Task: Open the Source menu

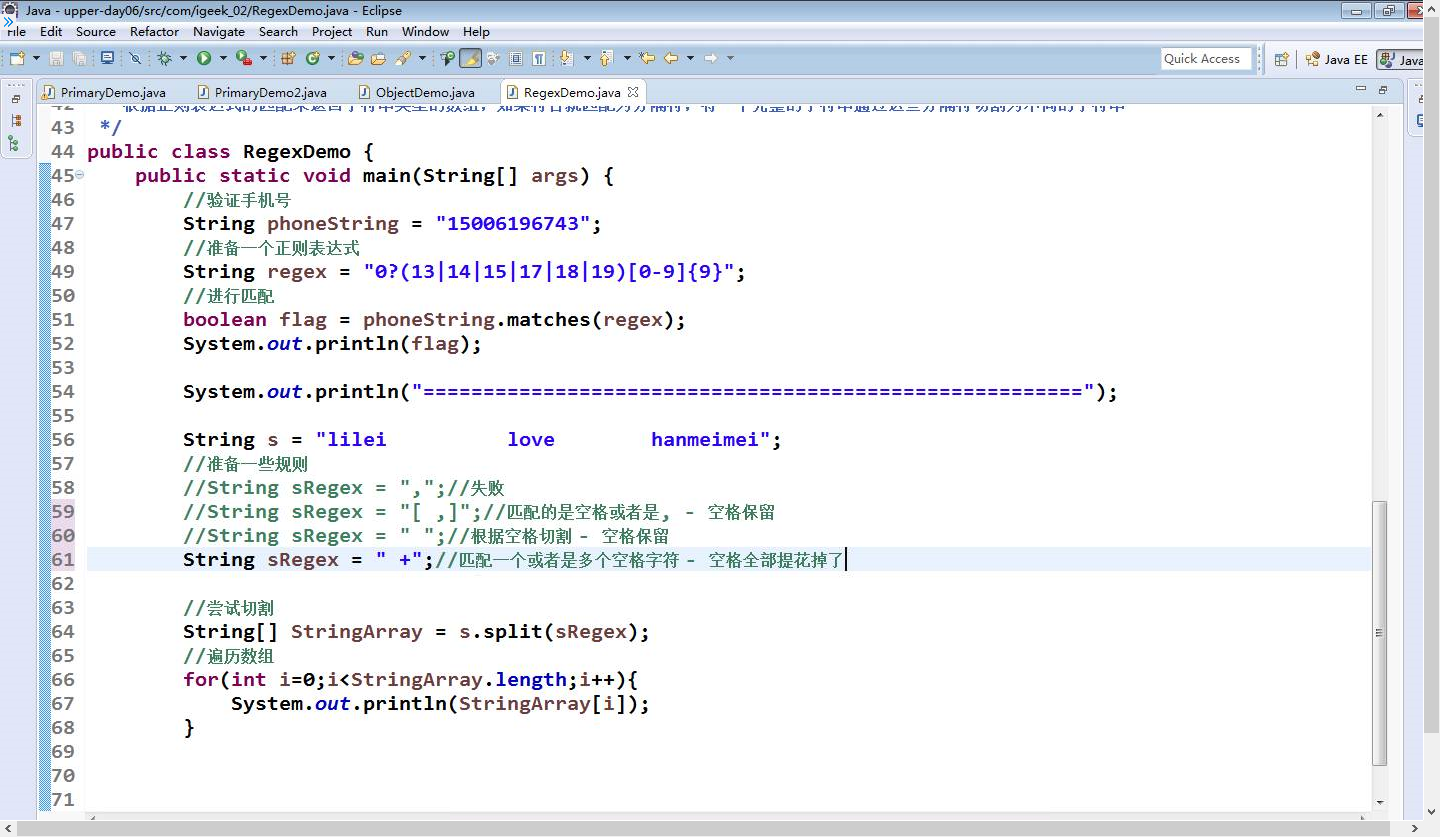Action: 96,31
